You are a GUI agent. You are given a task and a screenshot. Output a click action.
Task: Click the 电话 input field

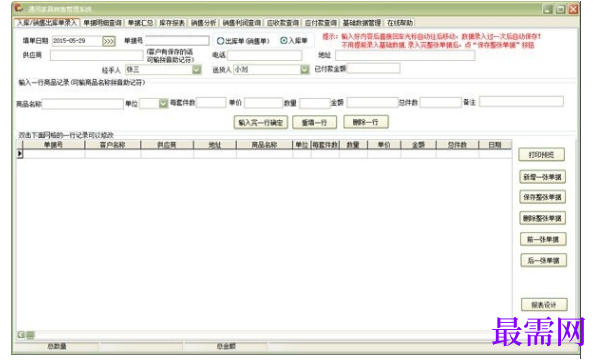coord(265,55)
